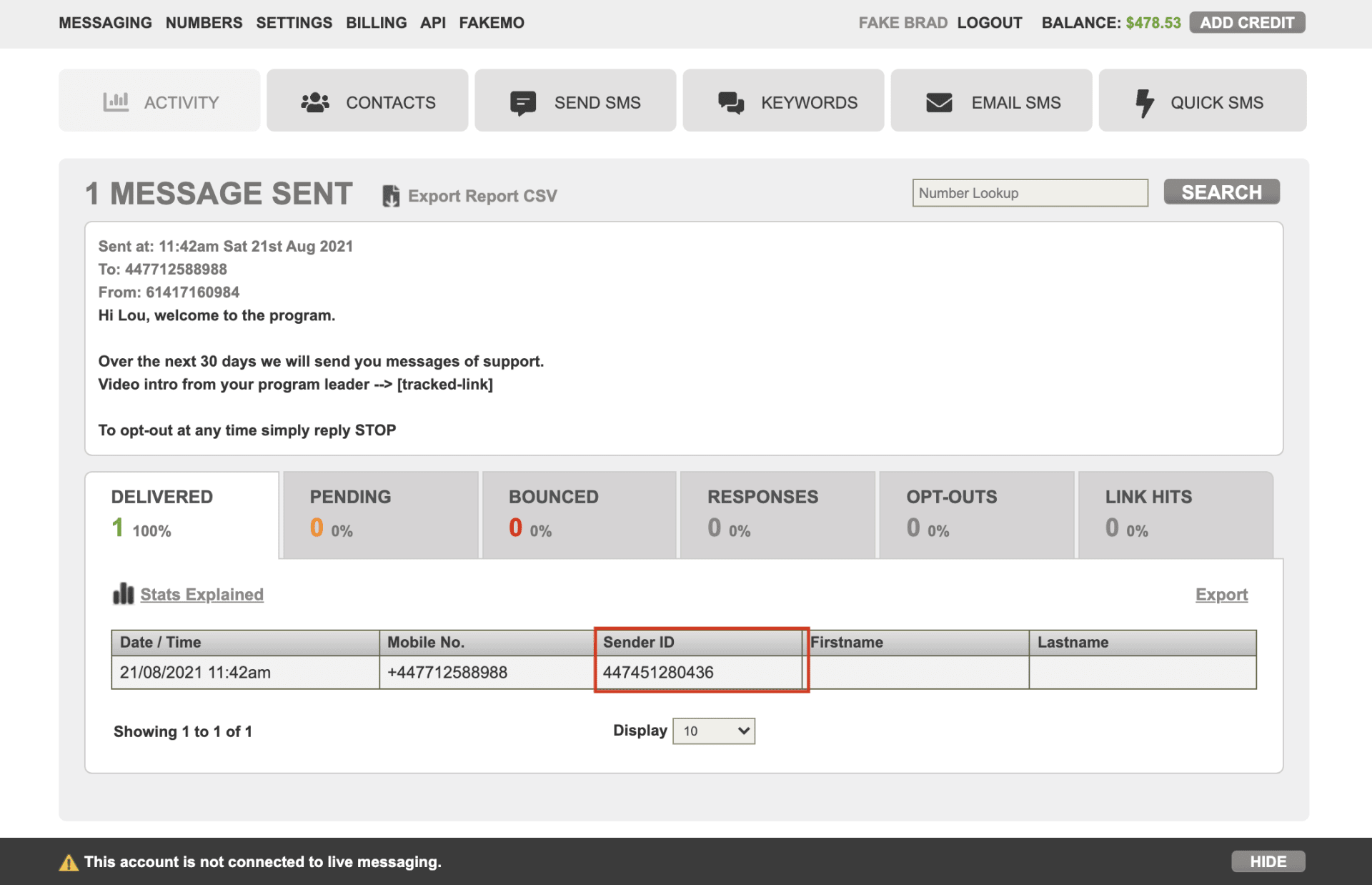
Task: Click the Export Report CSV link
Action: coord(482,196)
